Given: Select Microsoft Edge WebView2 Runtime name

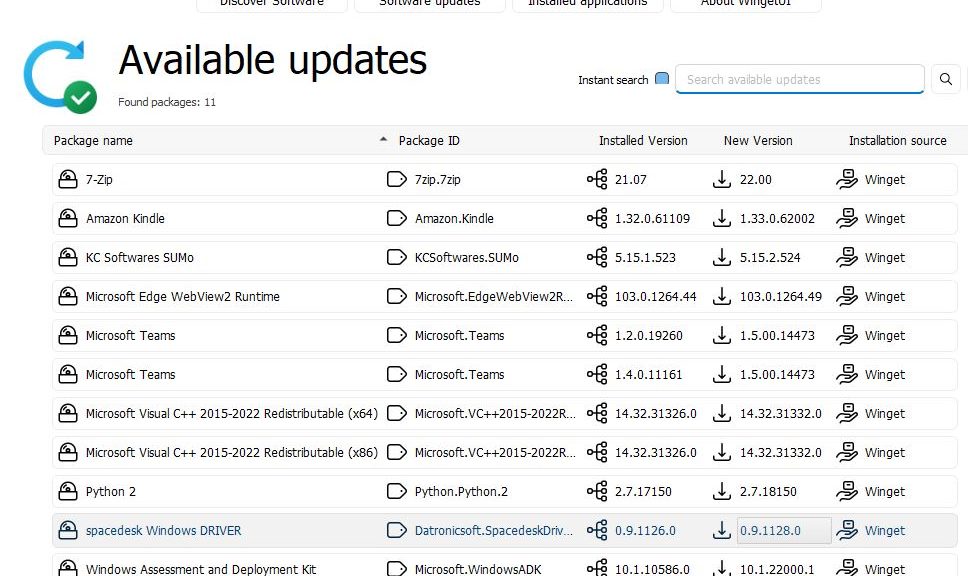Looking at the screenshot, I should pos(183,296).
